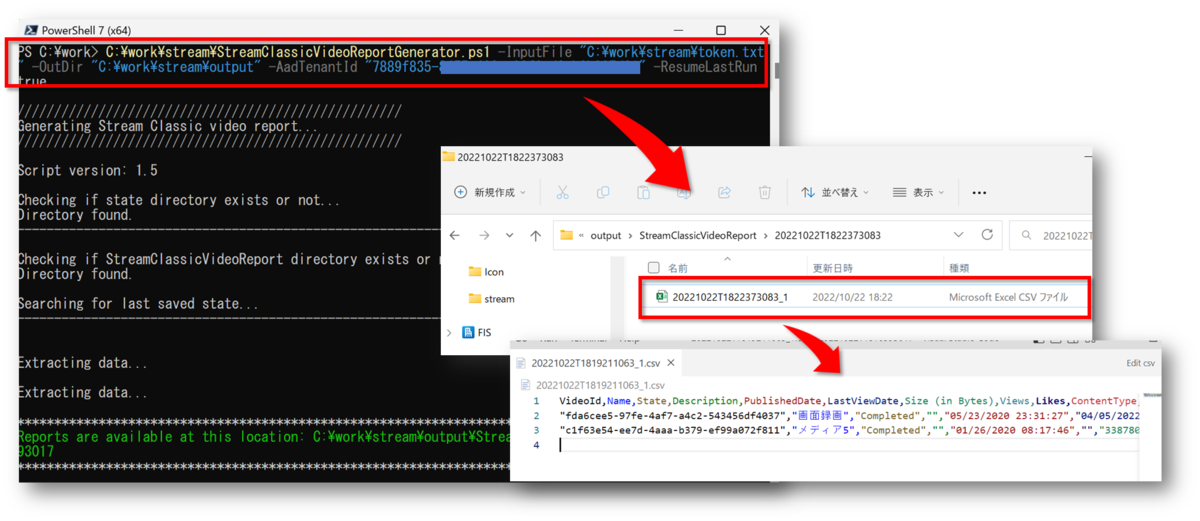Click 'output' in the Explorer breadcrumb

pos(605,236)
